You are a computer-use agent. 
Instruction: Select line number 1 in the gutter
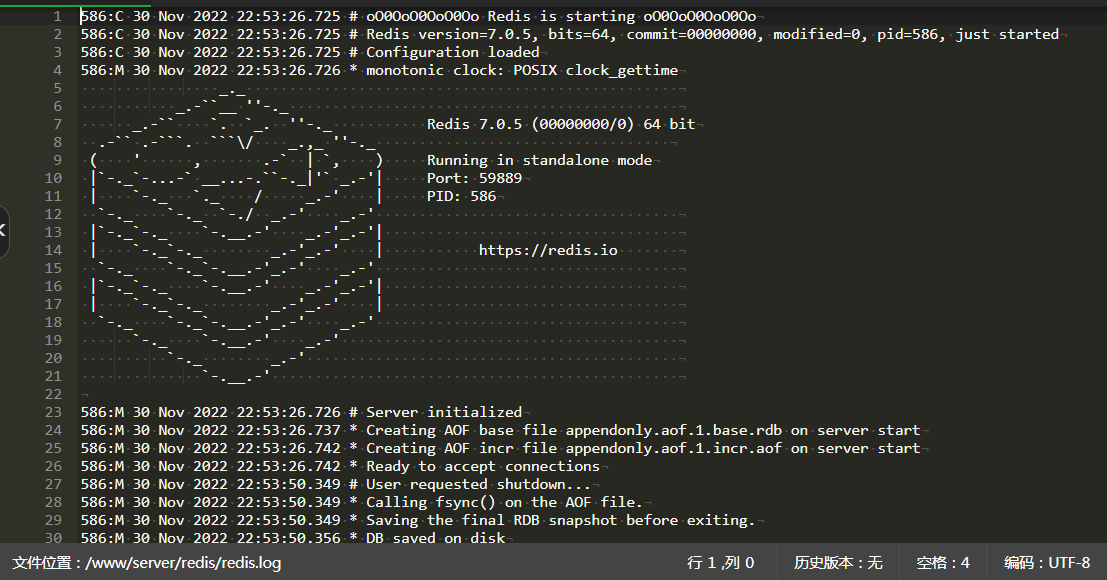(58, 16)
